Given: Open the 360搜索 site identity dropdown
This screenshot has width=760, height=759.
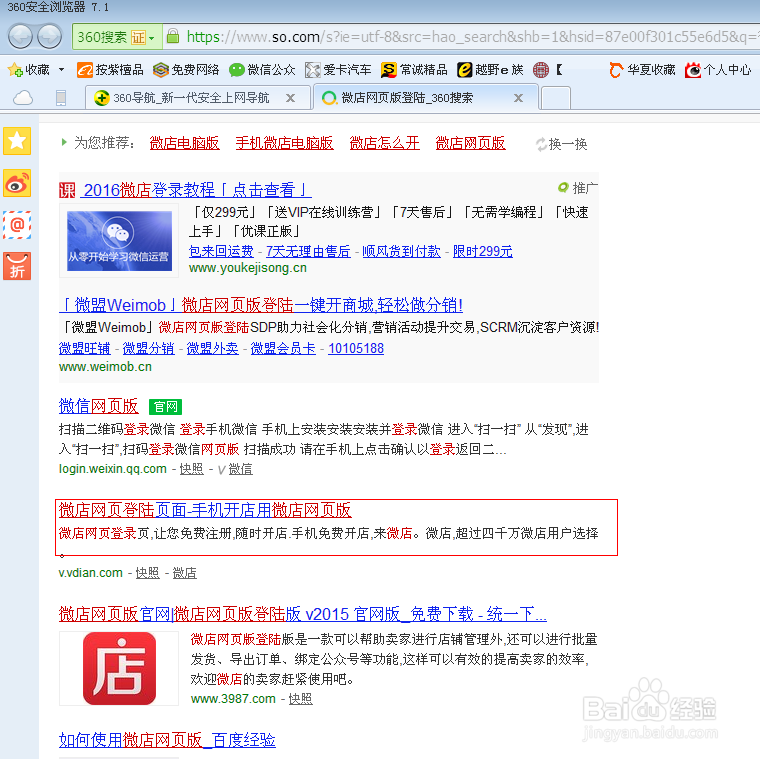Looking at the screenshot, I should pyautogui.click(x=117, y=37).
